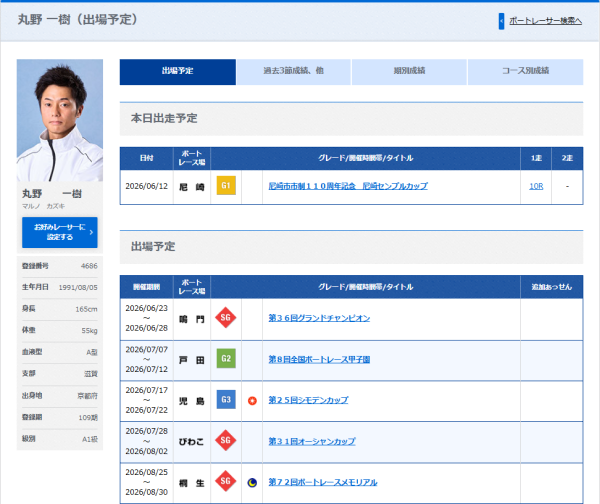Click the 2026/06/23～2026/06/28 date cell
Viewport: 600px width, 504px height.
point(147,318)
